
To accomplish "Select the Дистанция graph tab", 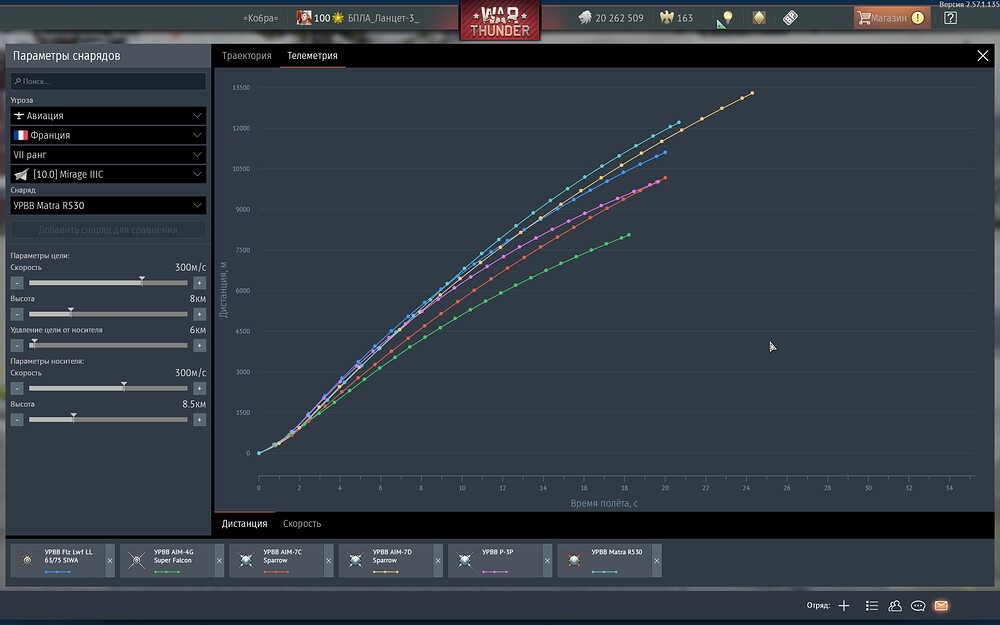I will [244, 524].
